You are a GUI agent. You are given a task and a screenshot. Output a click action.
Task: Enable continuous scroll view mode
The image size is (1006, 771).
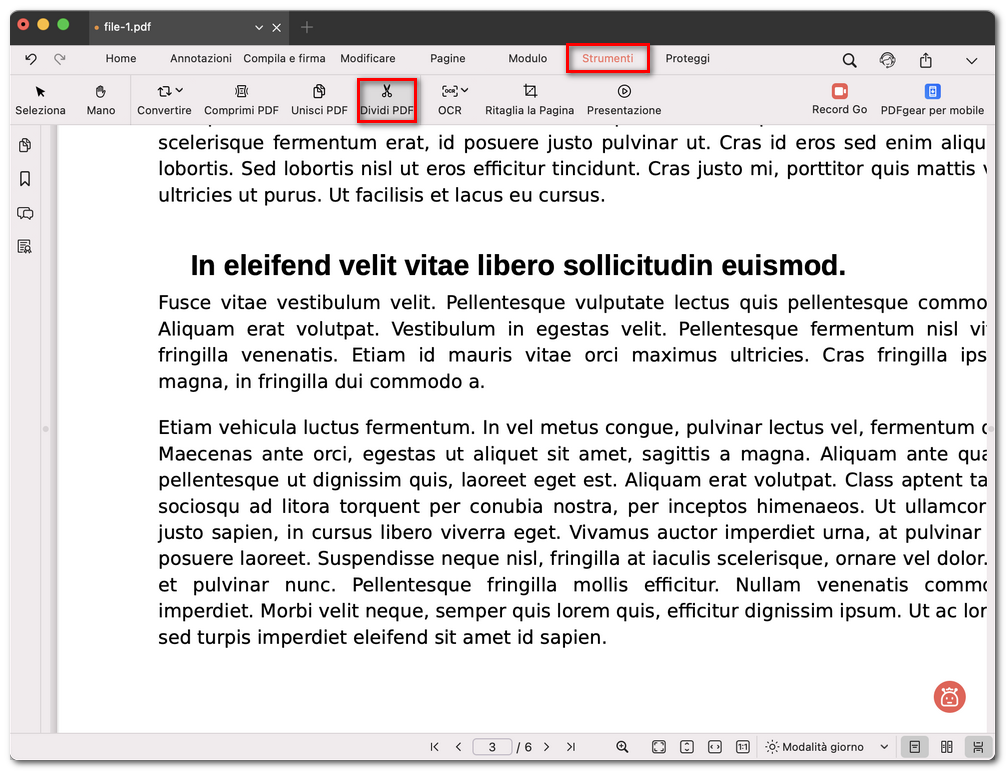[978, 746]
